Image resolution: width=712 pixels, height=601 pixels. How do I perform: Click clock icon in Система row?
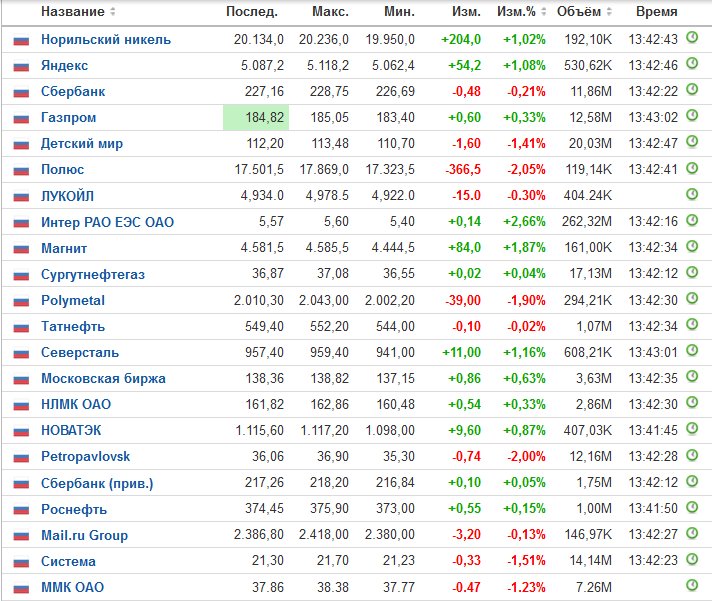[692, 559]
